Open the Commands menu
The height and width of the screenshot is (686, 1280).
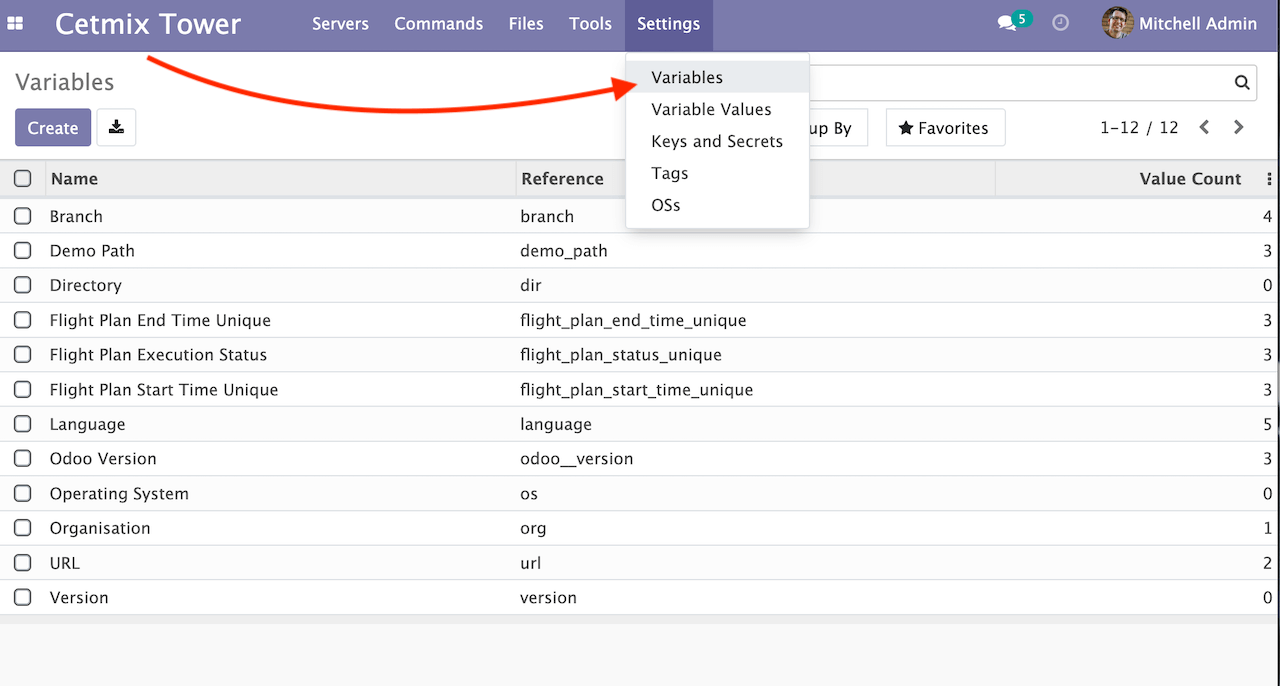[x=438, y=22]
